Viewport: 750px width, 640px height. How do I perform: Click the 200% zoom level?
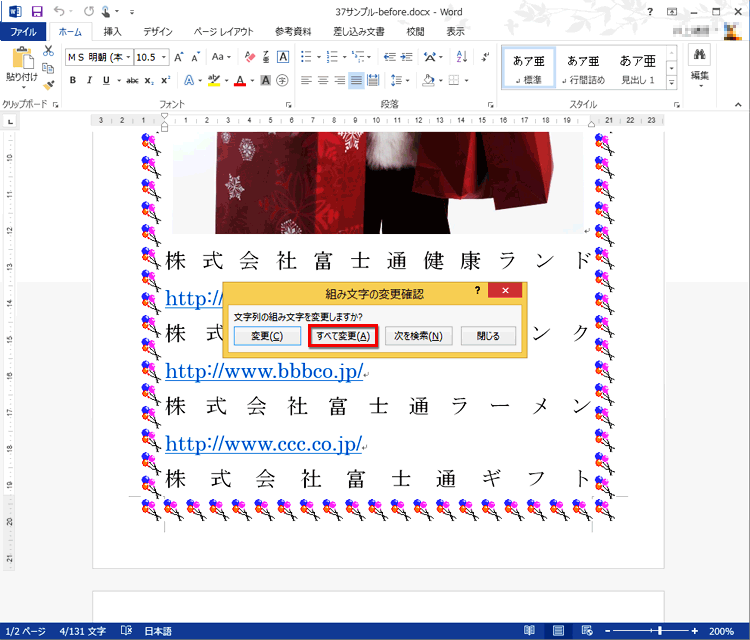(x=722, y=631)
